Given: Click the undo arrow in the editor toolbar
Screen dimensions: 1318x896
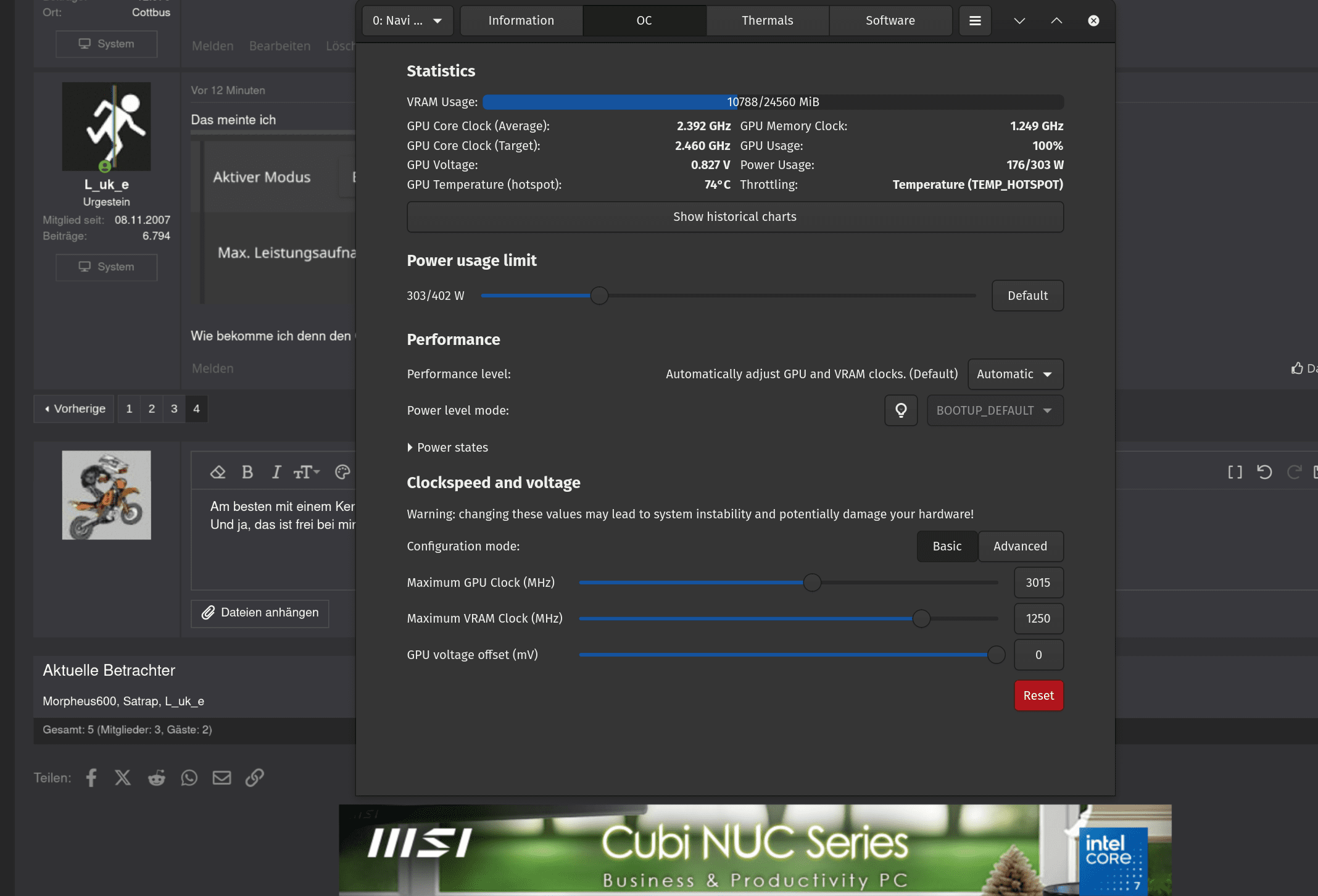Looking at the screenshot, I should click(1264, 472).
